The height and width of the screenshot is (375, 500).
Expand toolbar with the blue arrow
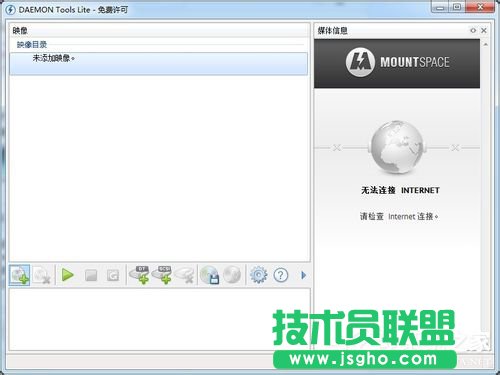click(x=303, y=275)
